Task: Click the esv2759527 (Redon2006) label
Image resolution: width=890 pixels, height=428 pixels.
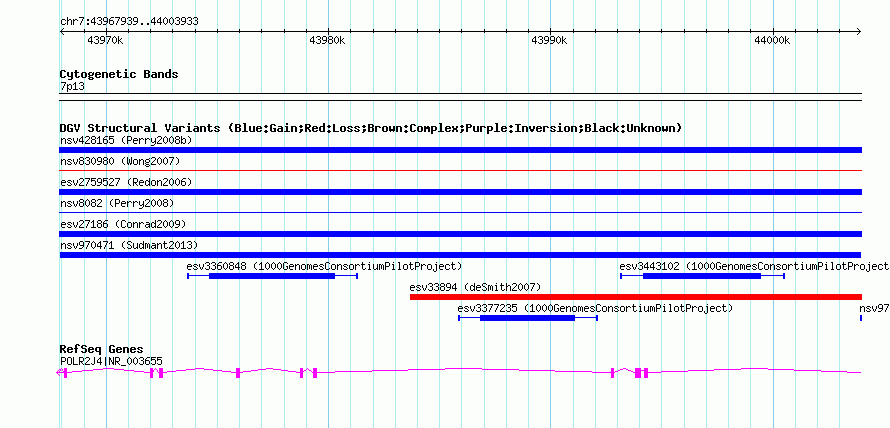Action: [x=126, y=182]
